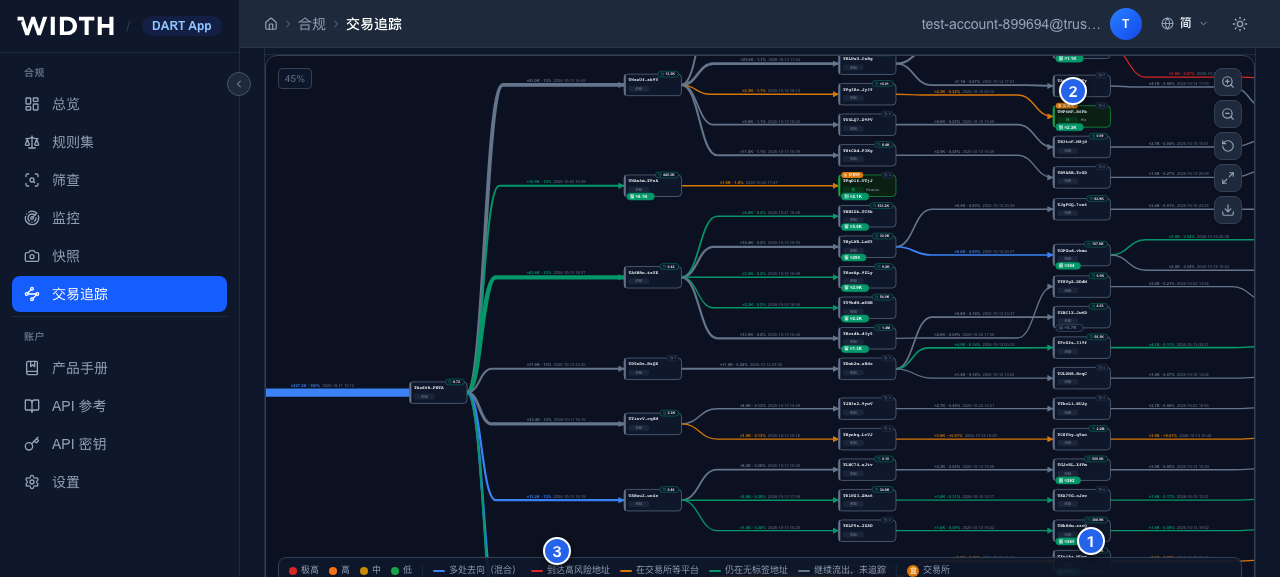Open the API 参考 reference
Image resolution: width=1280 pixels, height=577 pixels.
pos(119,406)
